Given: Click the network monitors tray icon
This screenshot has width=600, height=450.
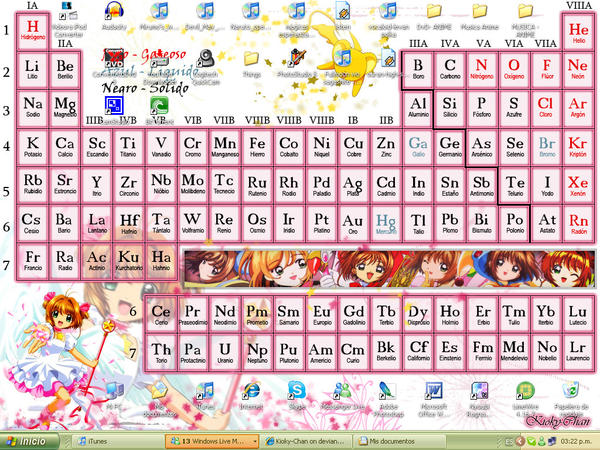Looking at the screenshot, I should tap(552, 442).
